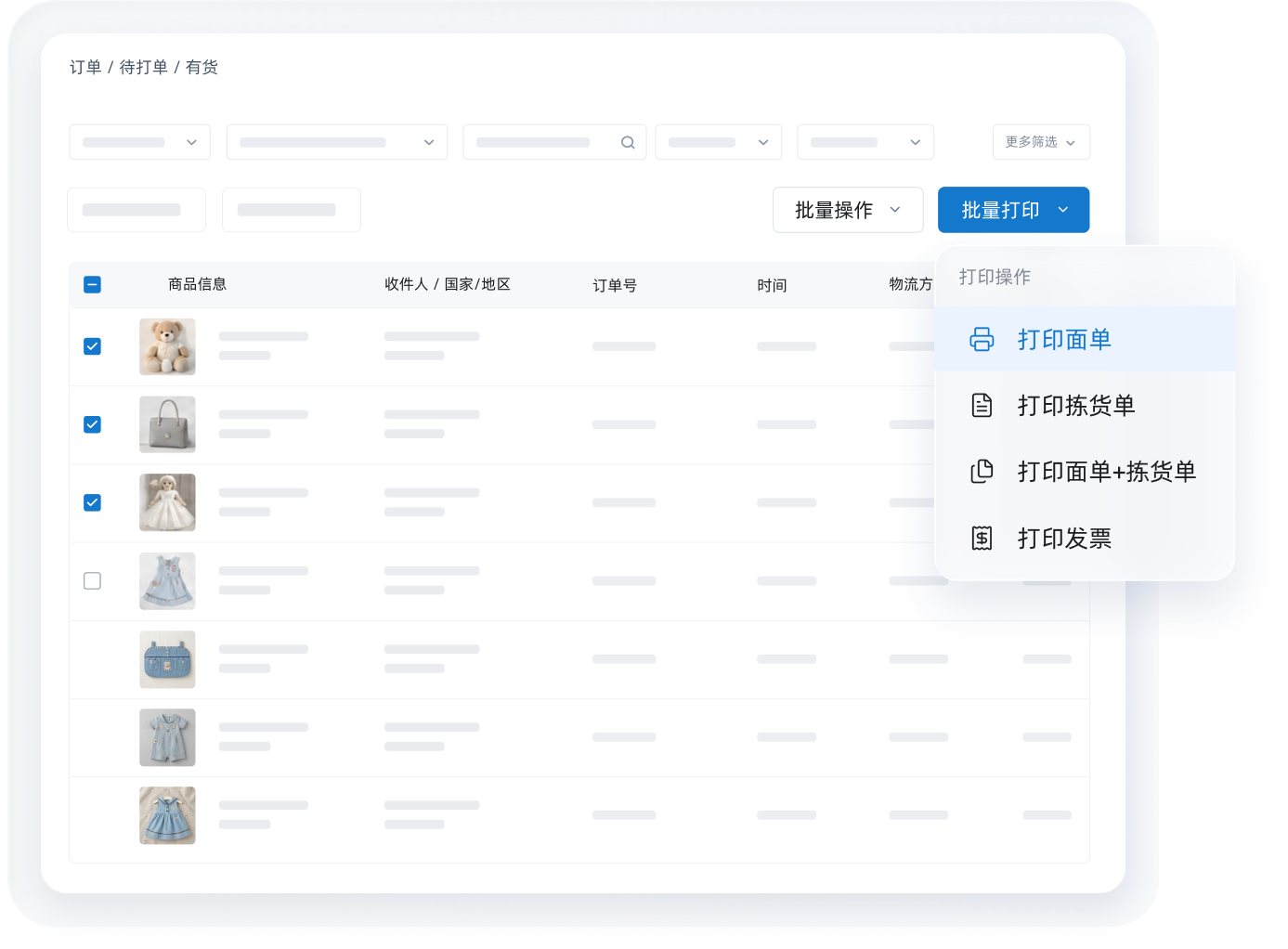This screenshot has width=1288, height=949.
Task: Choose 打印面单+拣货单 option
Action: (x=1085, y=472)
